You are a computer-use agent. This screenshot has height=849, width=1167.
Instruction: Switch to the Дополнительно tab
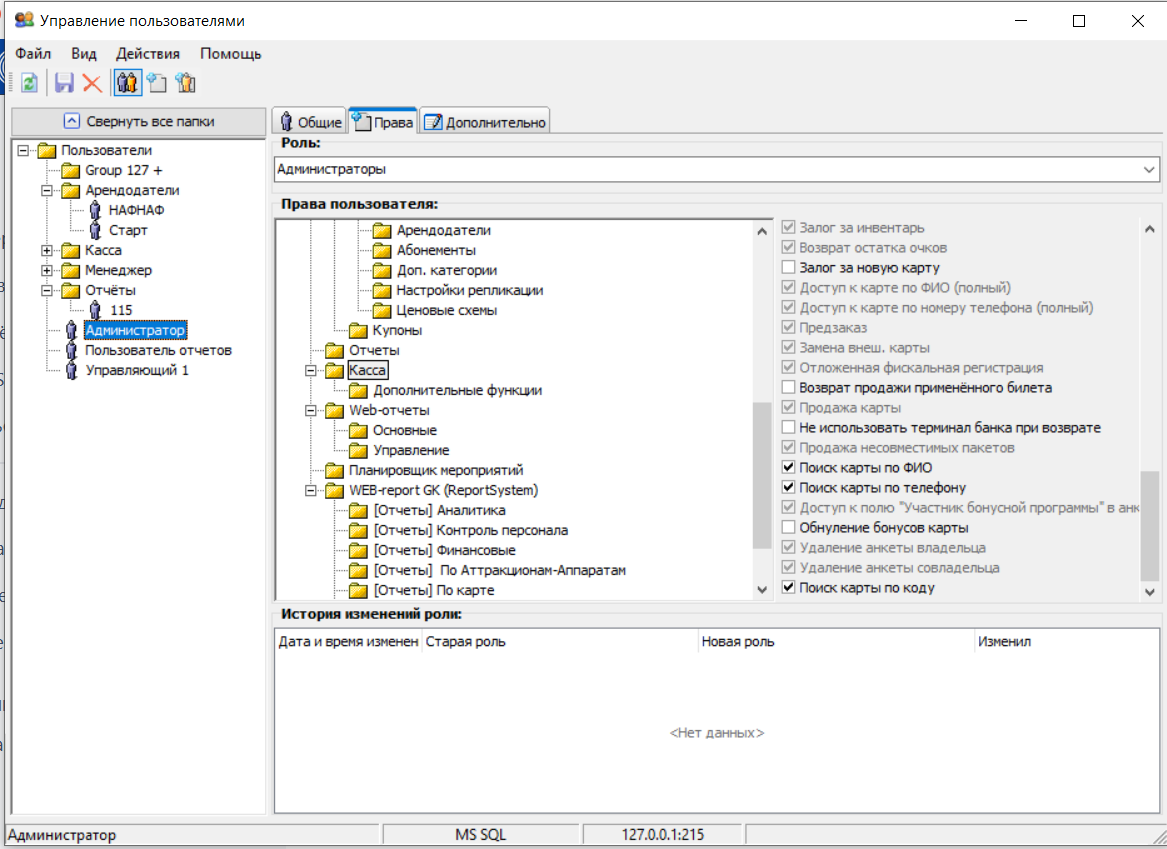coord(485,122)
